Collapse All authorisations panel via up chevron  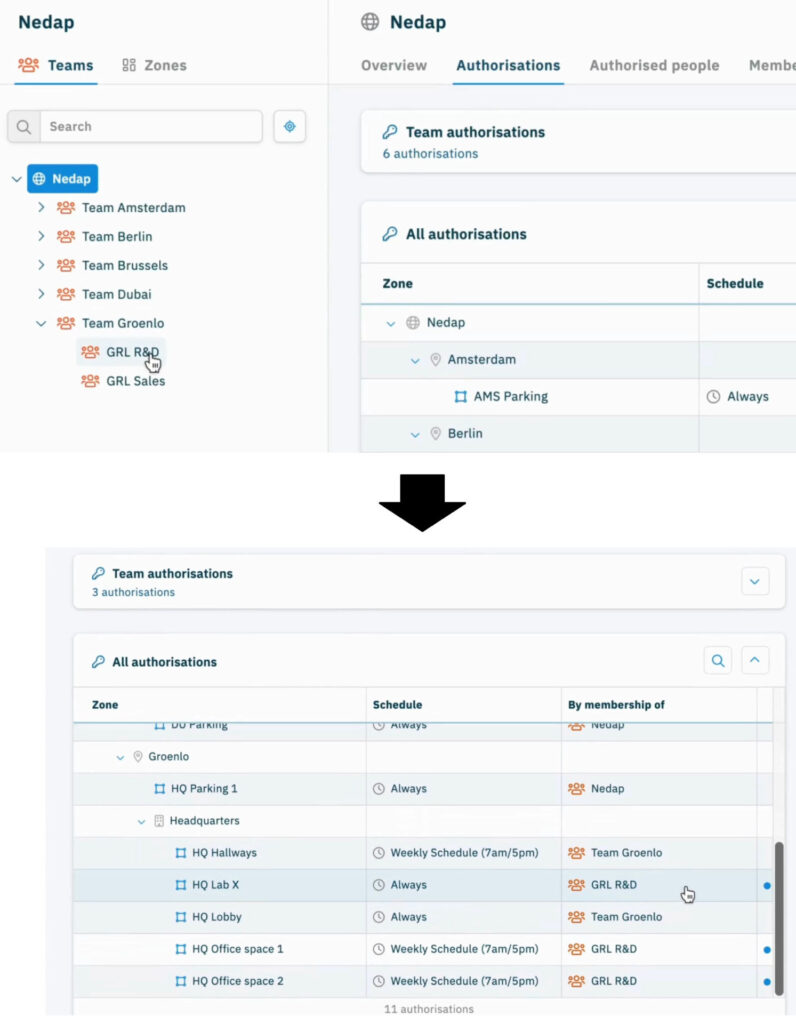[755, 660]
